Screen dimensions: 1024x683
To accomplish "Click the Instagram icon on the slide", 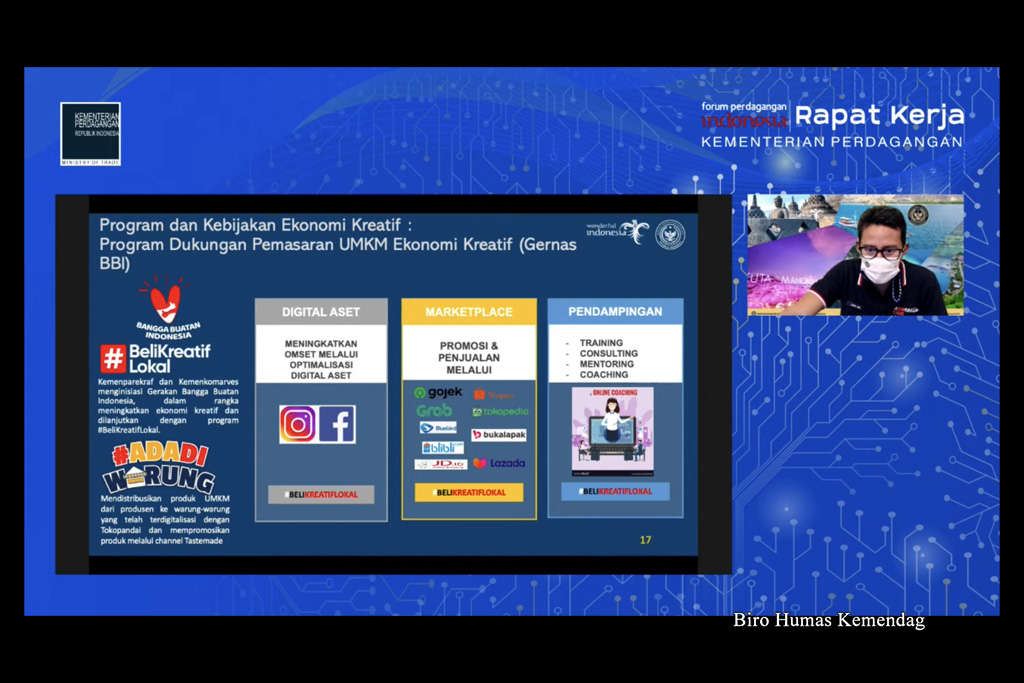I will 298,424.
